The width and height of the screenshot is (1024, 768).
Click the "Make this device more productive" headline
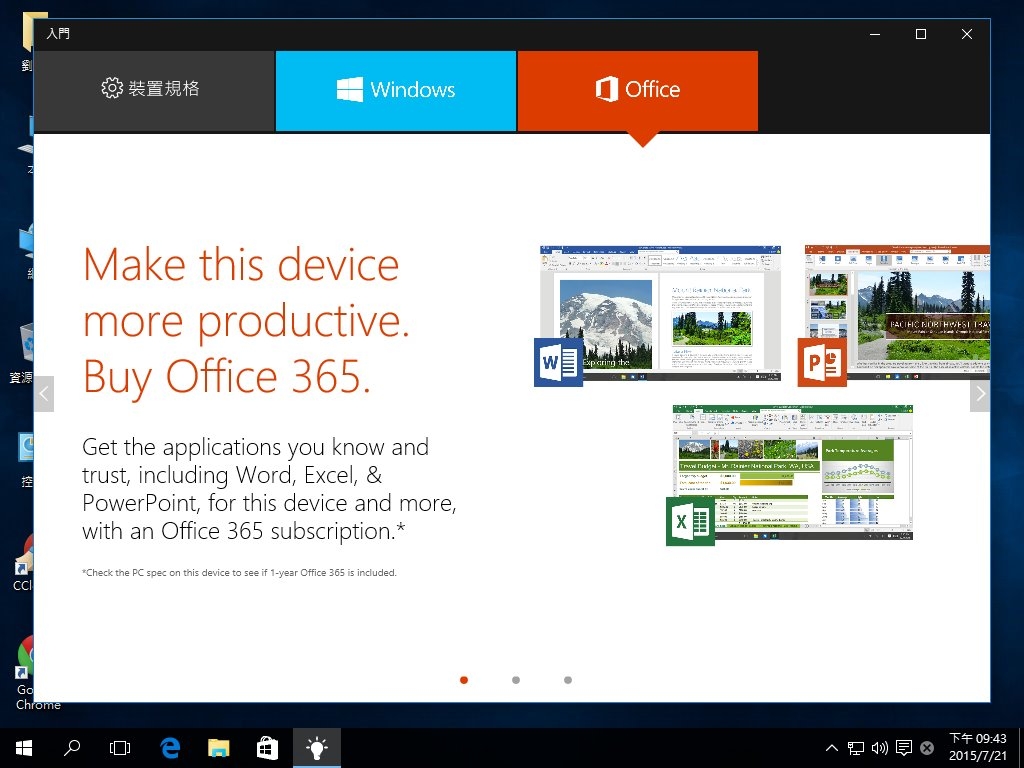(x=246, y=321)
